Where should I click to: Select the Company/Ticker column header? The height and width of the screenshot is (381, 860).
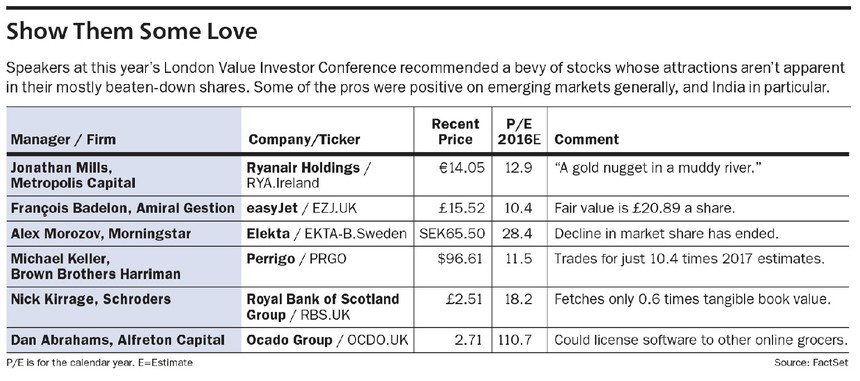coord(304,139)
